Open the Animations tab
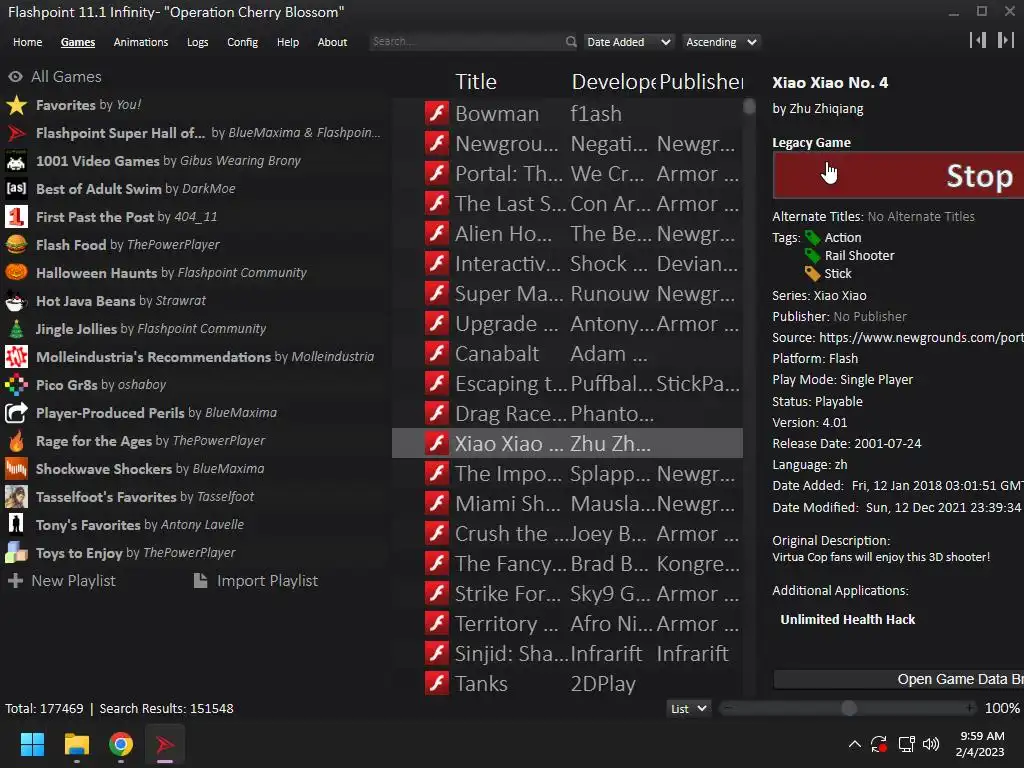Viewport: 1024px width, 768px height. coord(140,42)
